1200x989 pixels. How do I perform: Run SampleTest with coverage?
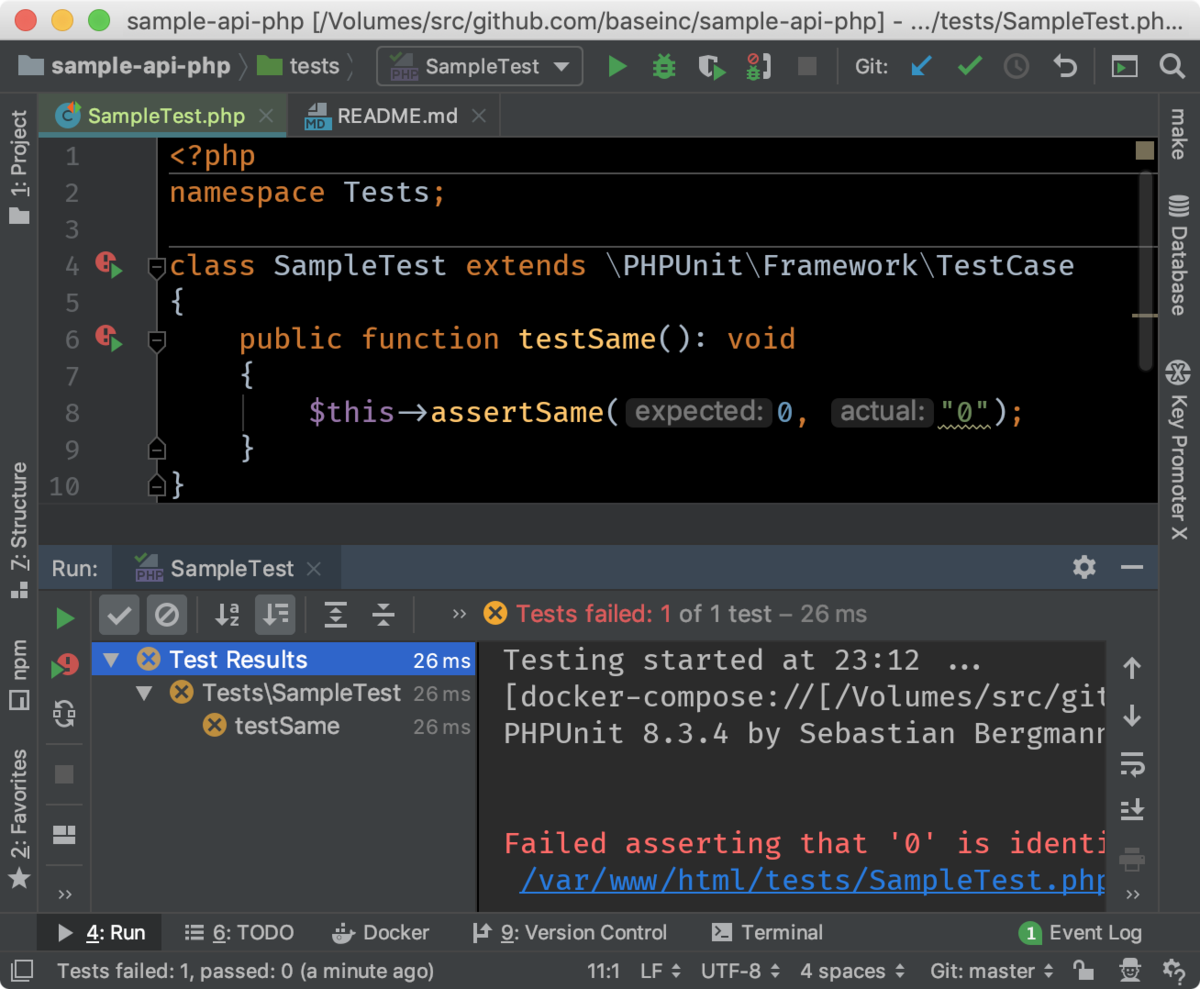point(711,67)
